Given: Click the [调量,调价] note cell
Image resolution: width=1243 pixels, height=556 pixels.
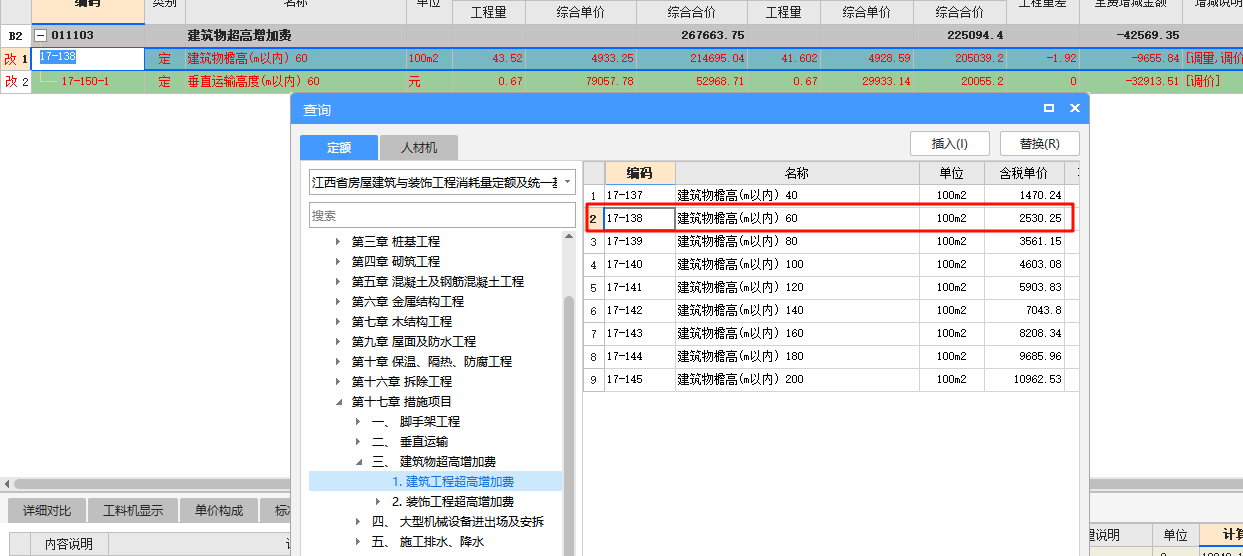Looking at the screenshot, I should [x=1213, y=59].
